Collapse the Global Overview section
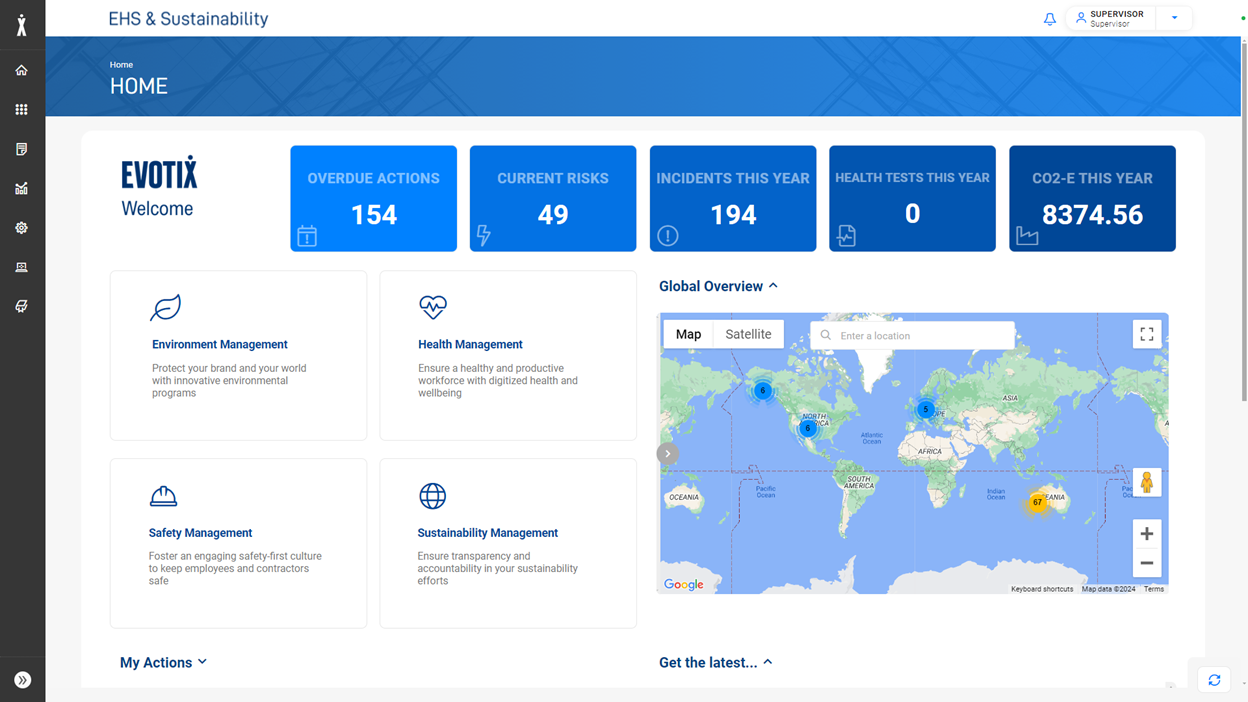1248x702 pixels. tap(772, 286)
